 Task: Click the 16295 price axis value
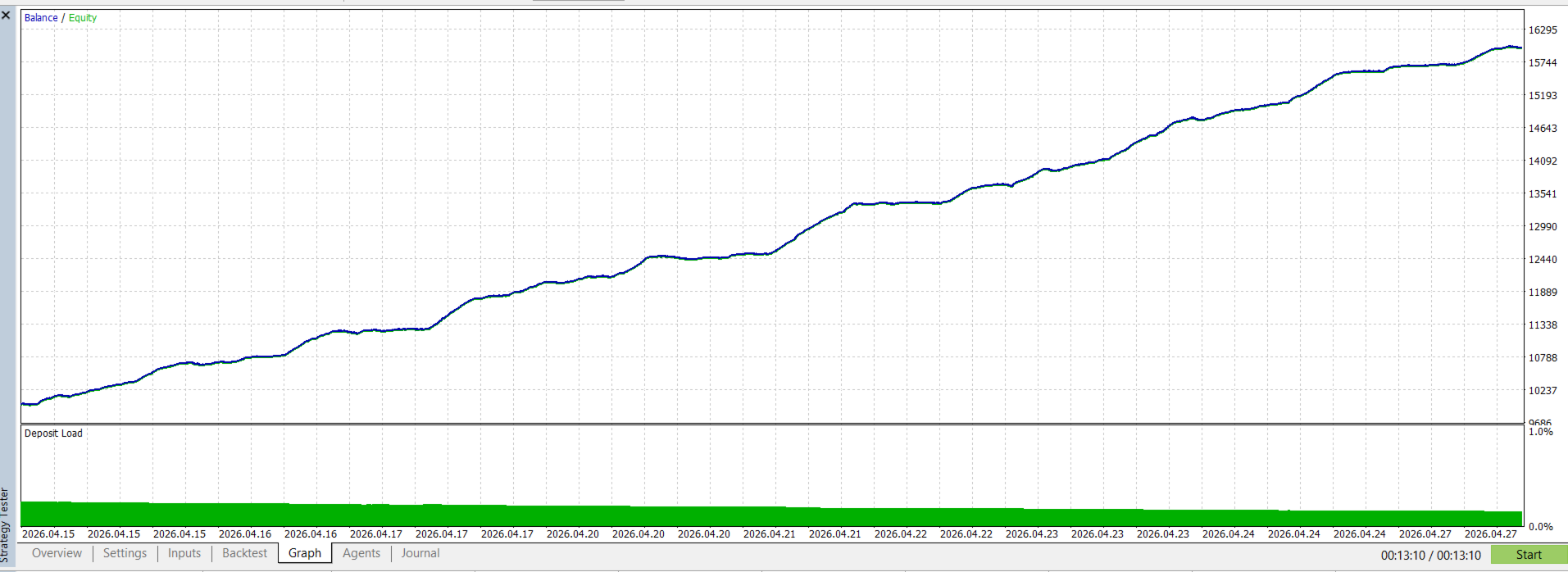point(1543,30)
